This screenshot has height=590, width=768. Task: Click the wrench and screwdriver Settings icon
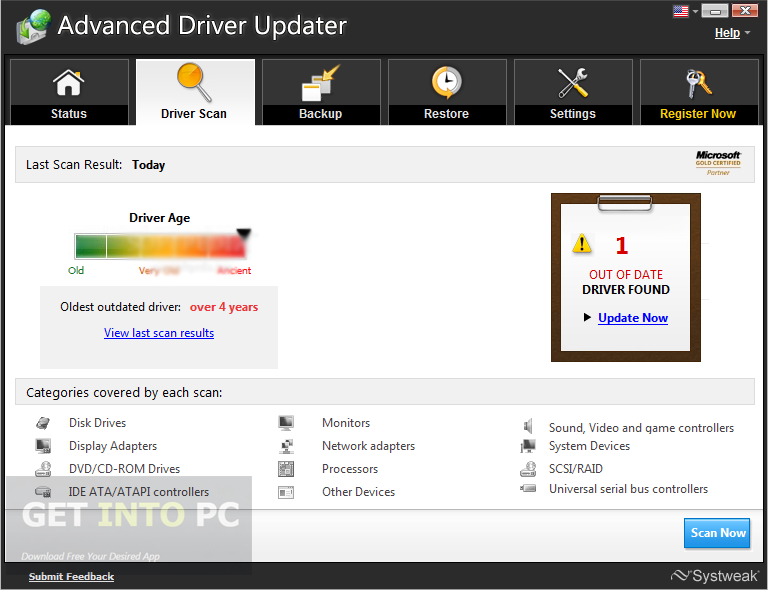point(573,82)
